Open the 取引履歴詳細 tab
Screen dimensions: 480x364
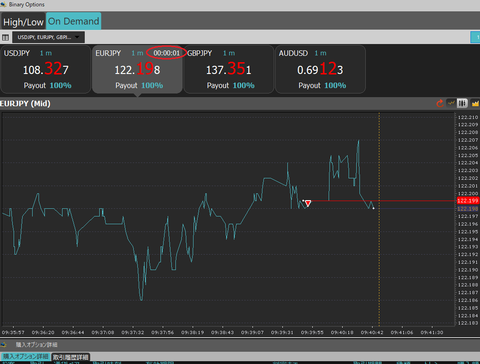[x=71, y=357]
